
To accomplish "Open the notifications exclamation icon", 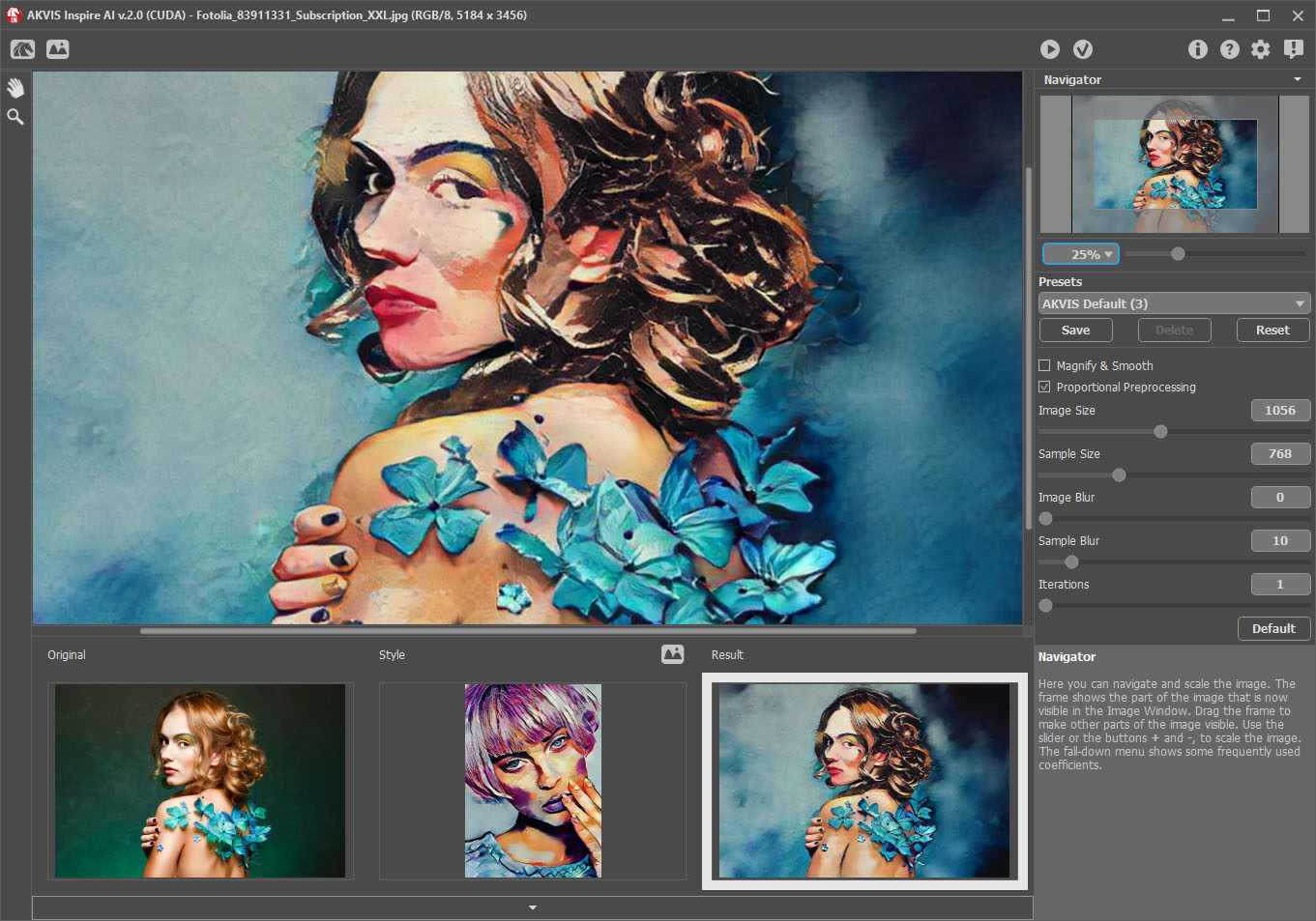I will click(1294, 49).
